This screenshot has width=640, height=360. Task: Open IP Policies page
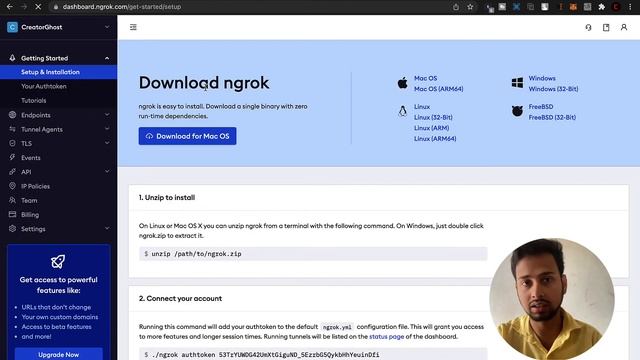(x=36, y=186)
